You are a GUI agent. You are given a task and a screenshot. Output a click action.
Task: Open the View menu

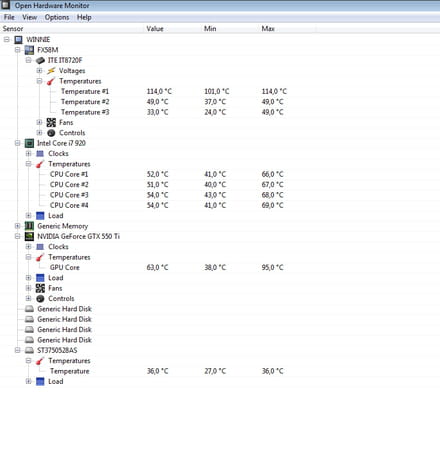[x=30, y=17]
